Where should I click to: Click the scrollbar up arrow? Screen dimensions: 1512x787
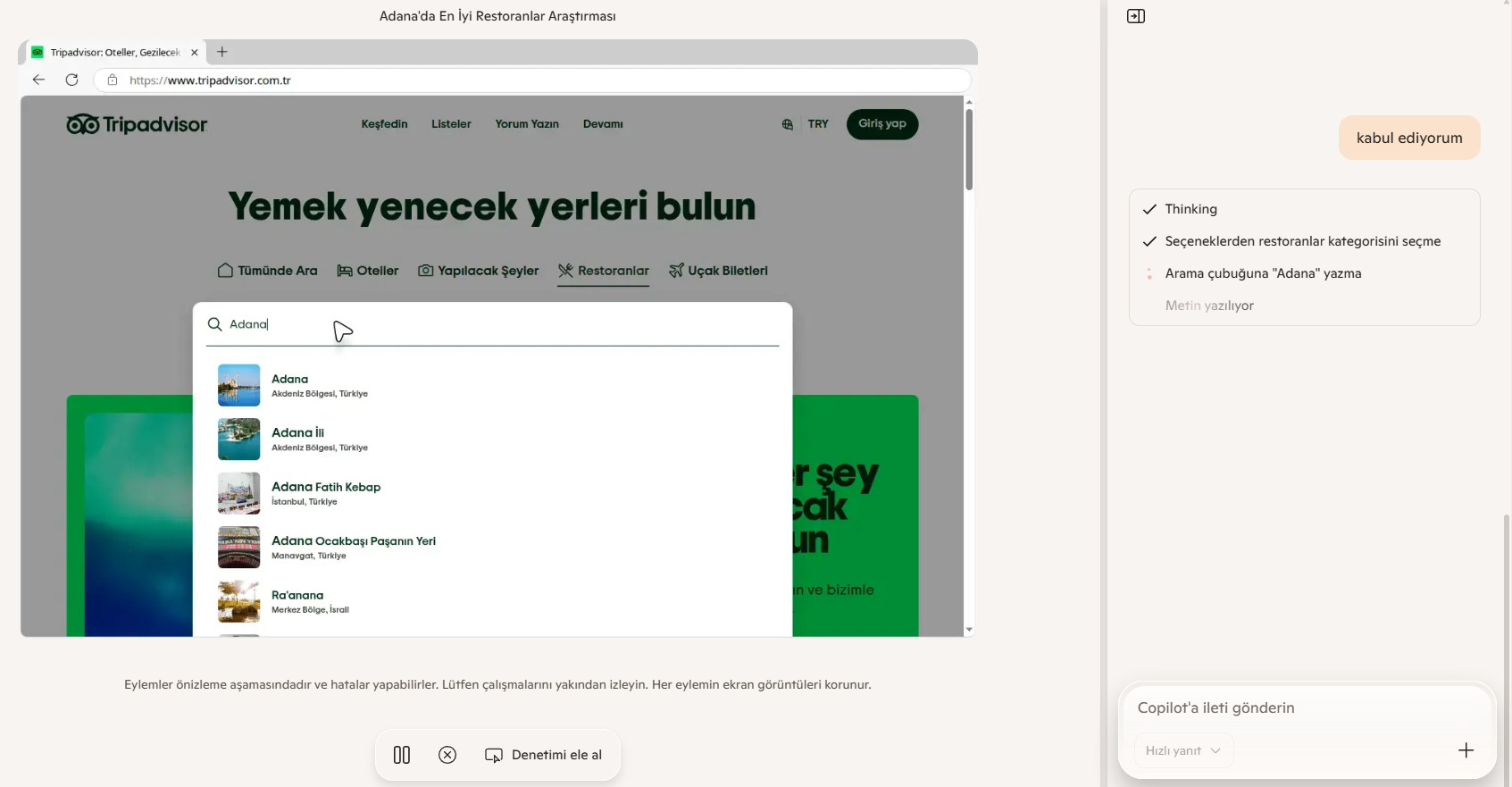click(969, 102)
